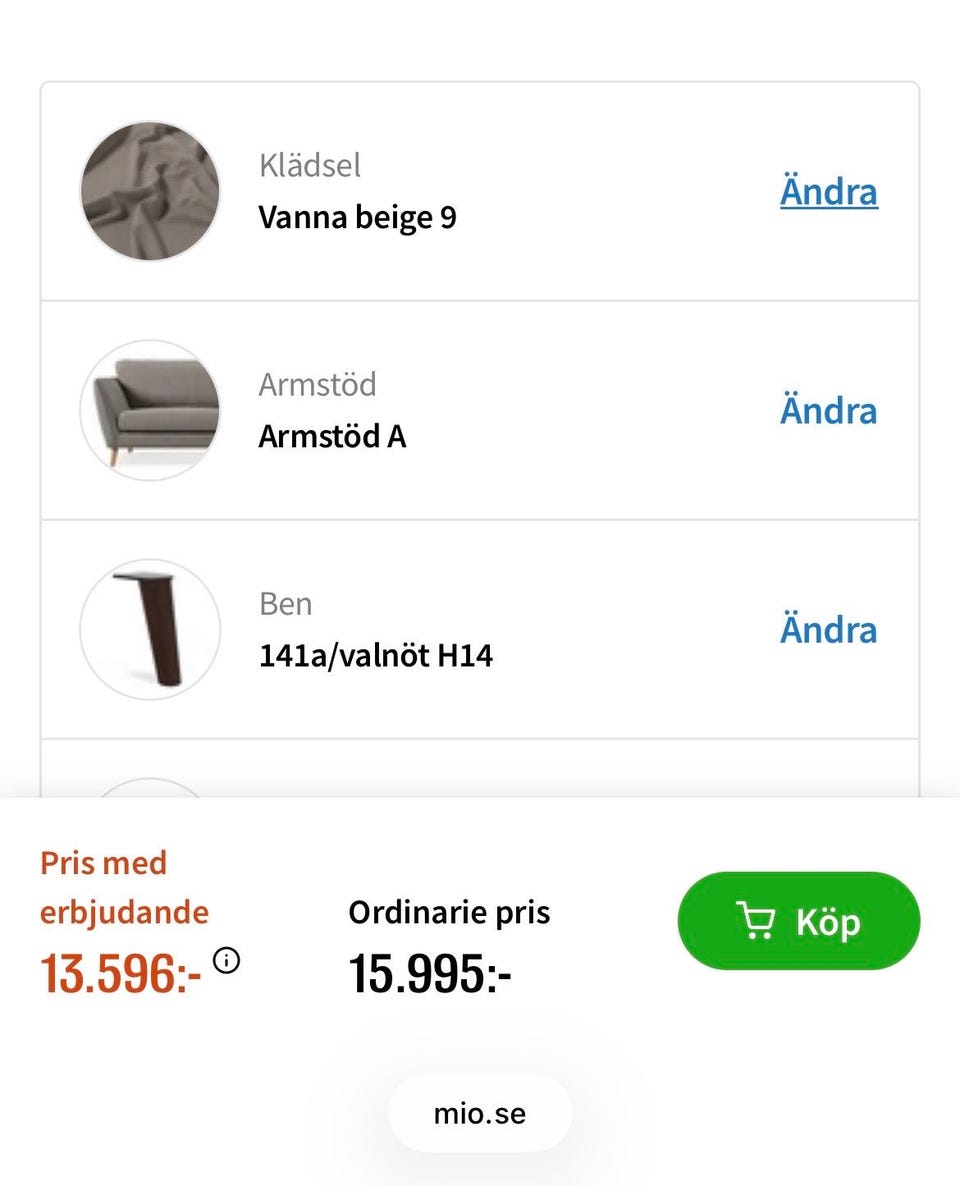Change the Klädsel via its Ändra link

[x=828, y=192]
